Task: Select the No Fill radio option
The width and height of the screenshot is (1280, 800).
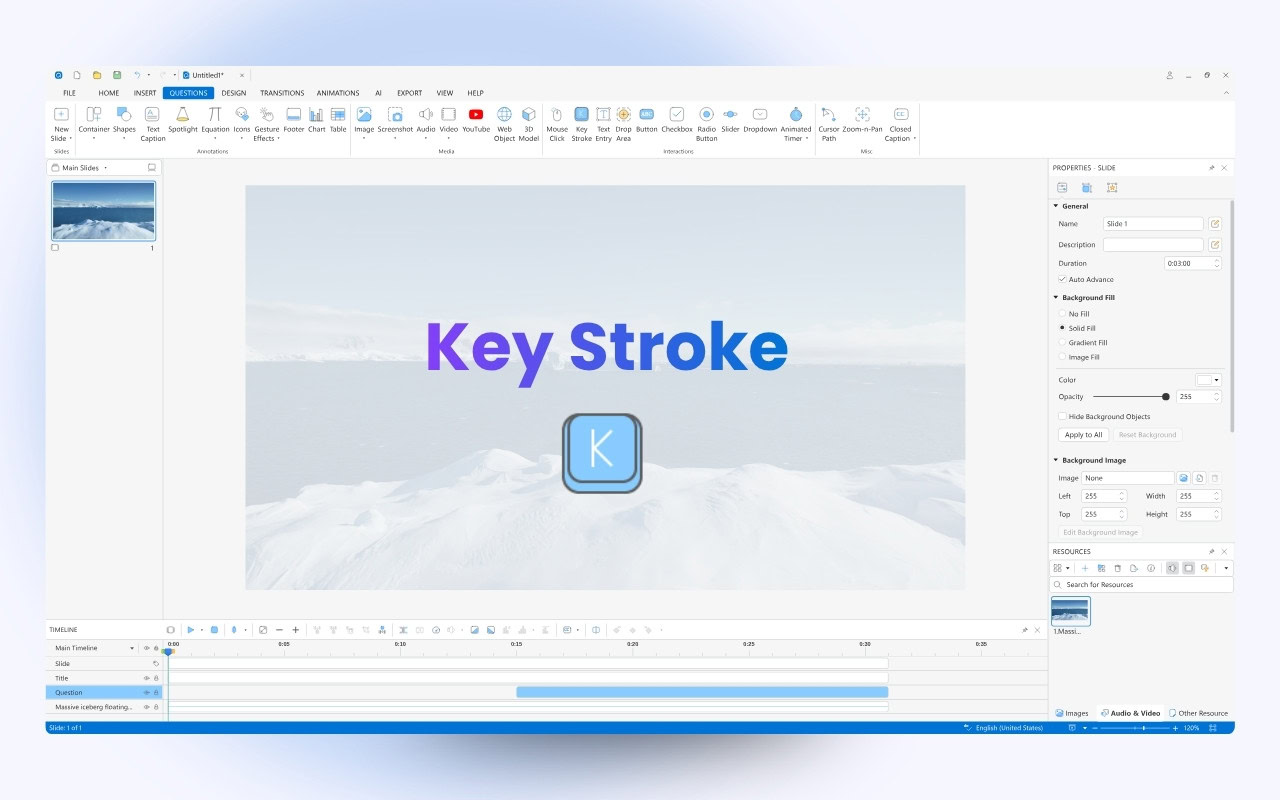Action: tap(1062, 314)
